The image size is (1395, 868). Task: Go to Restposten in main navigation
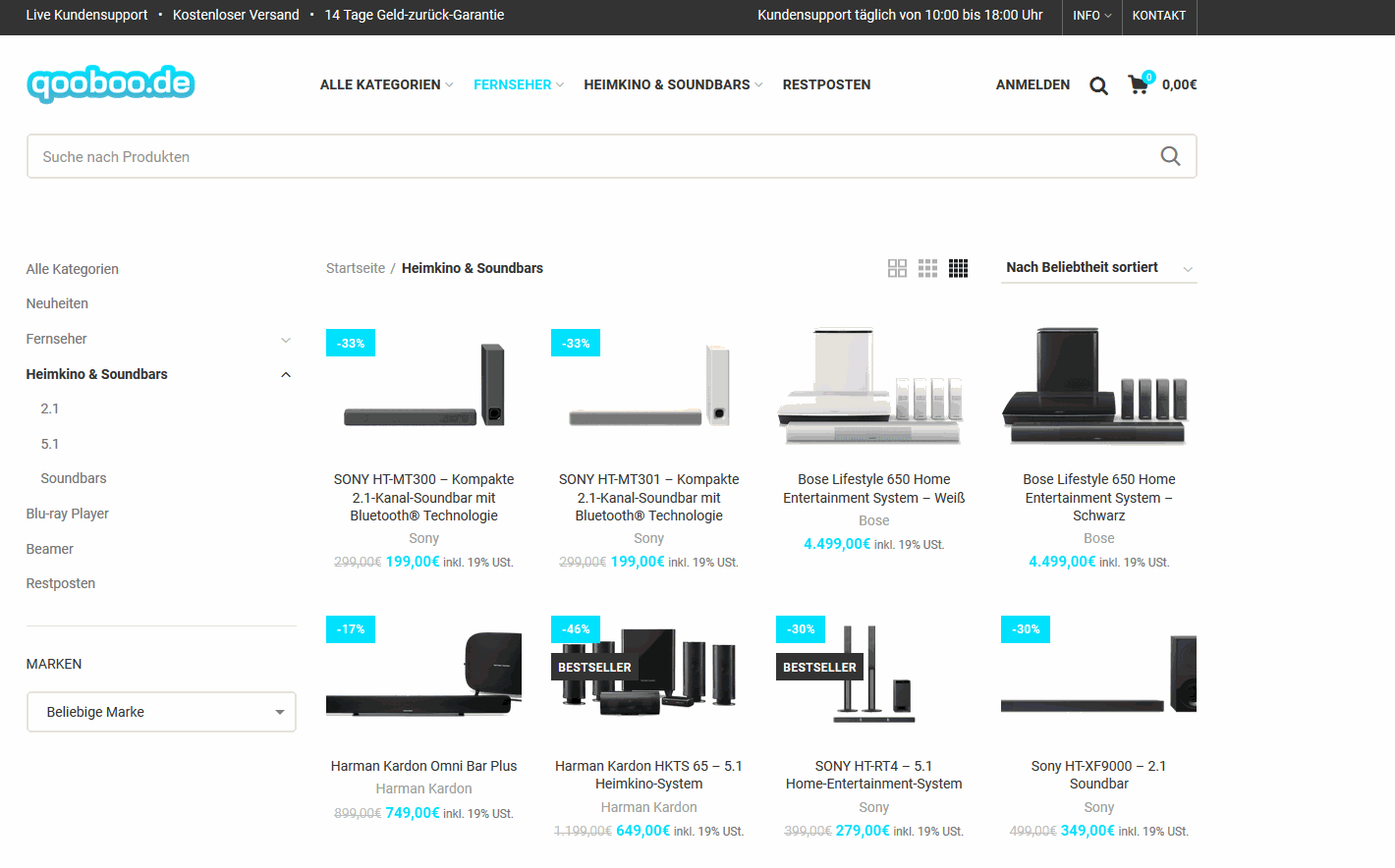[x=826, y=84]
